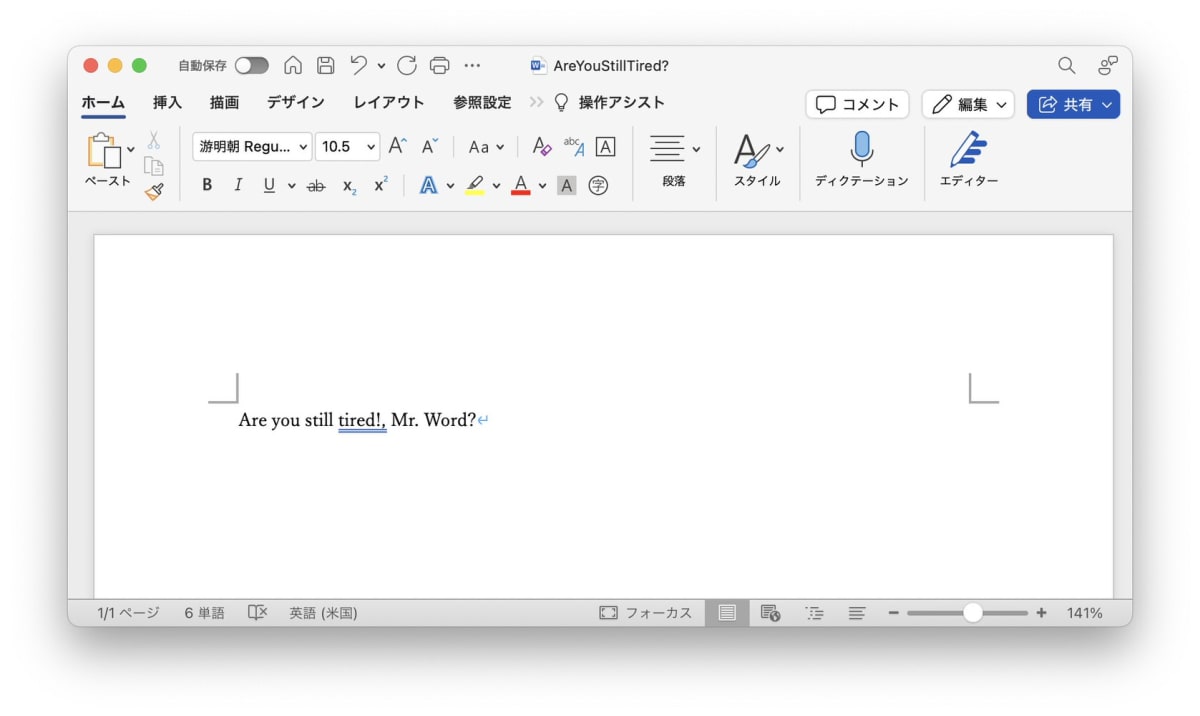1200x716 pixels.
Task: Paste using the clipboard icon
Action: 105,151
